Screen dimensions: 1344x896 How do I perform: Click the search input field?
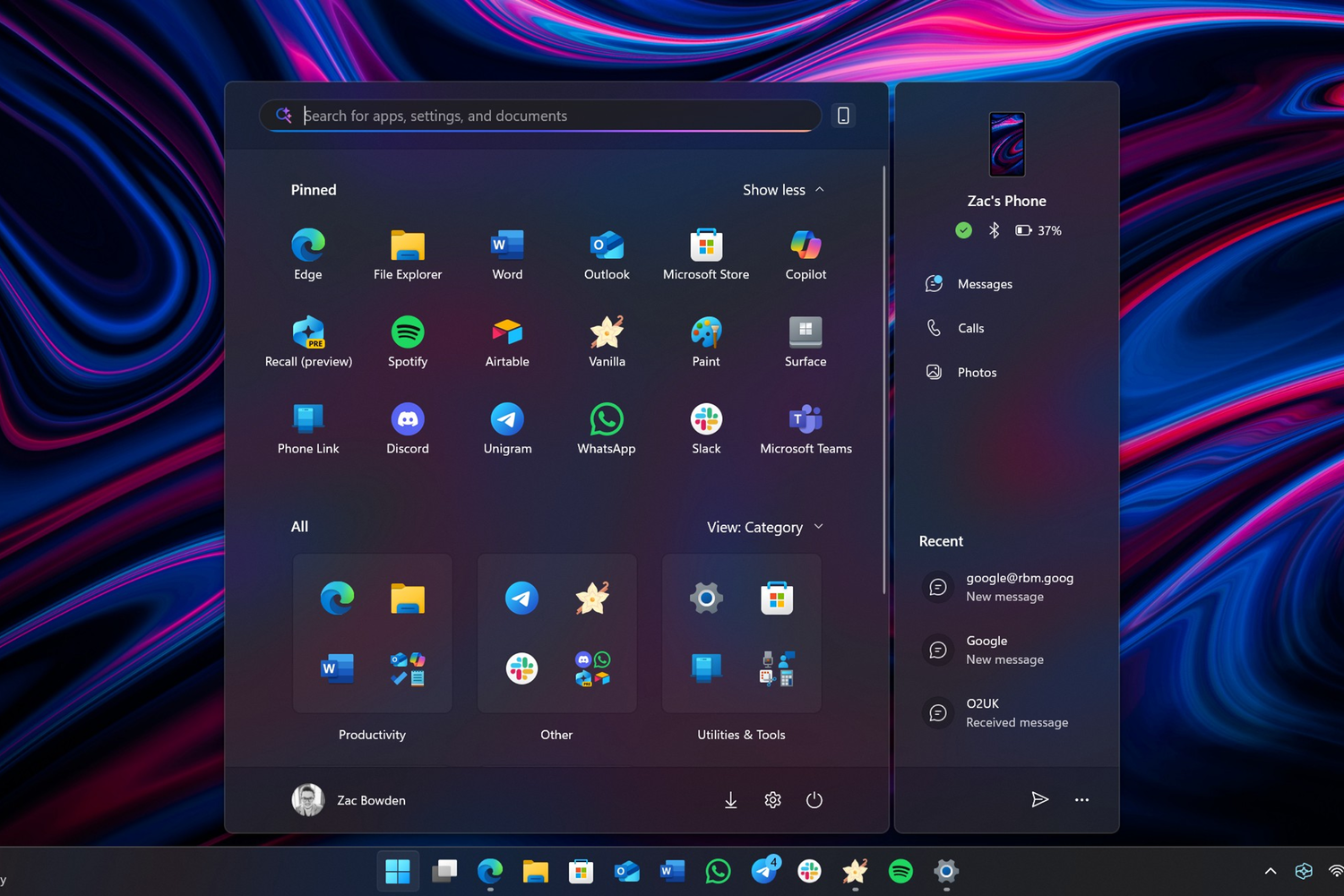(x=538, y=116)
